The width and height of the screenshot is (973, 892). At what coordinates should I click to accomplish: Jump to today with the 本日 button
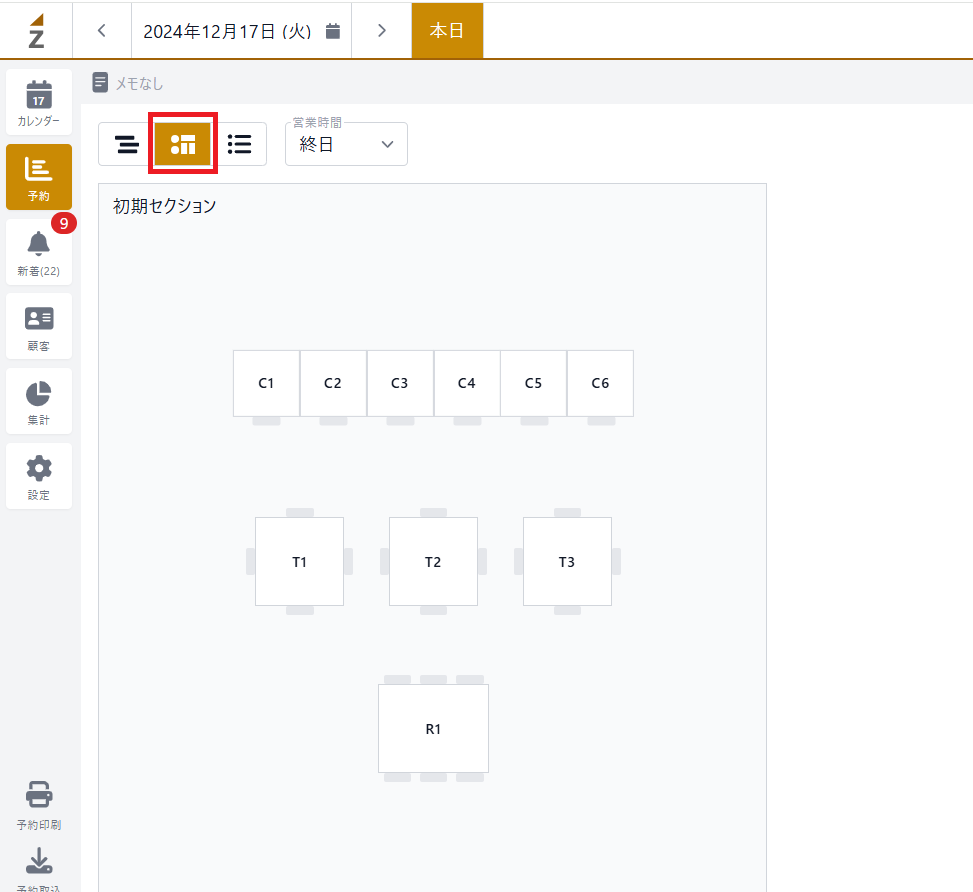(x=447, y=30)
